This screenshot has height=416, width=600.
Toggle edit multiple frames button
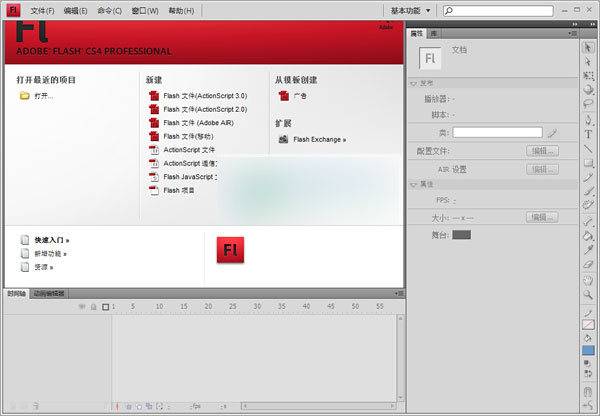tap(149, 406)
